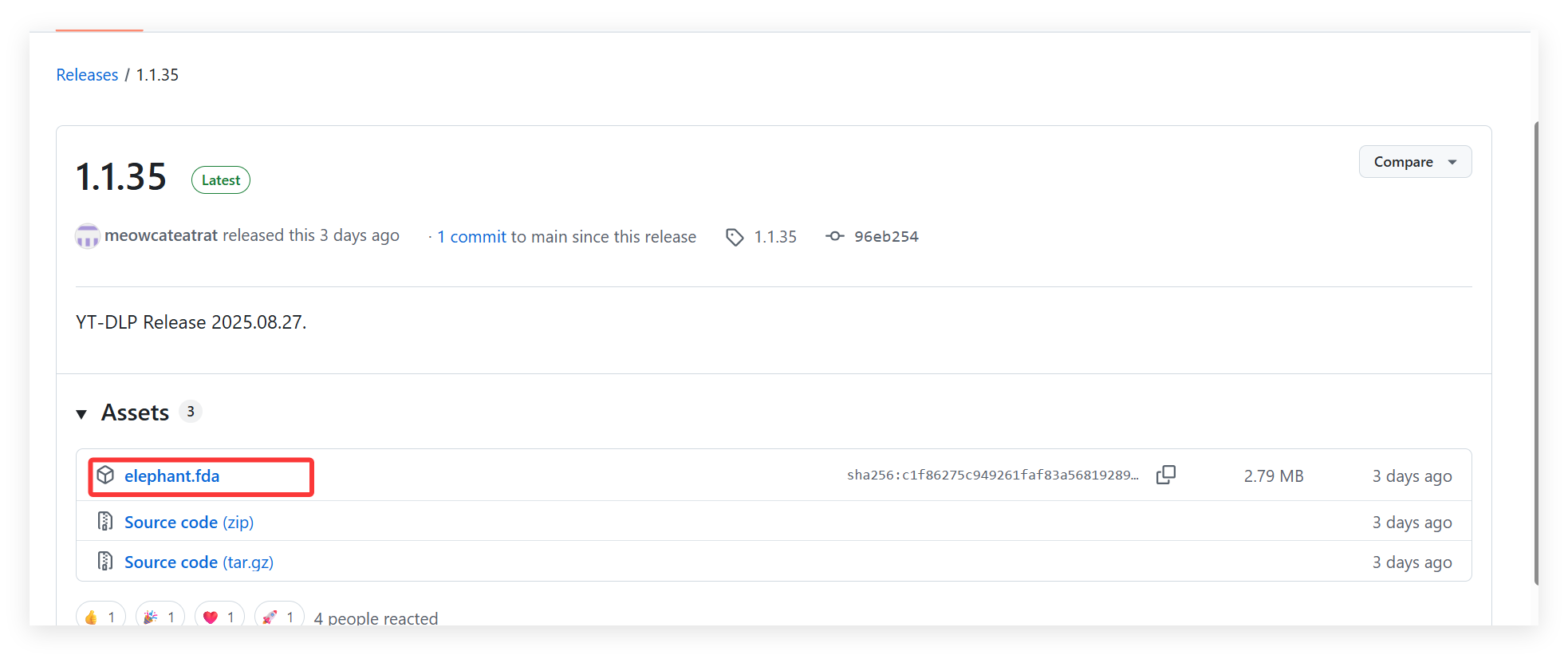Download the elephant.fda asset
1568x655 pixels.
[171, 476]
